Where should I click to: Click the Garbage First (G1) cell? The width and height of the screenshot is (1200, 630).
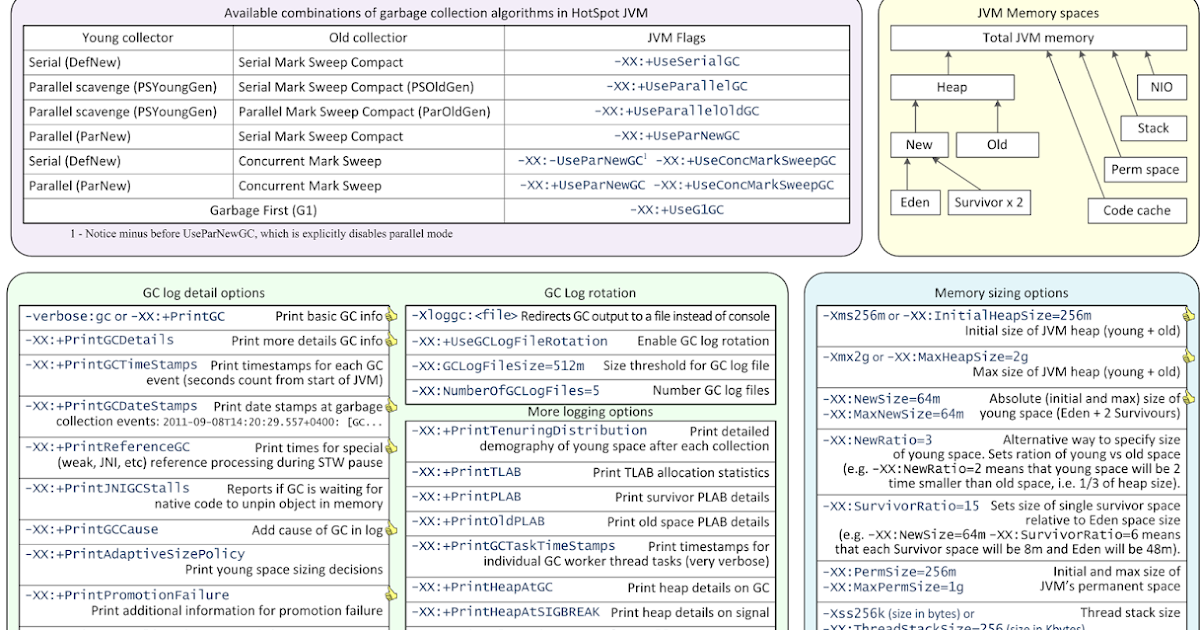point(263,210)
